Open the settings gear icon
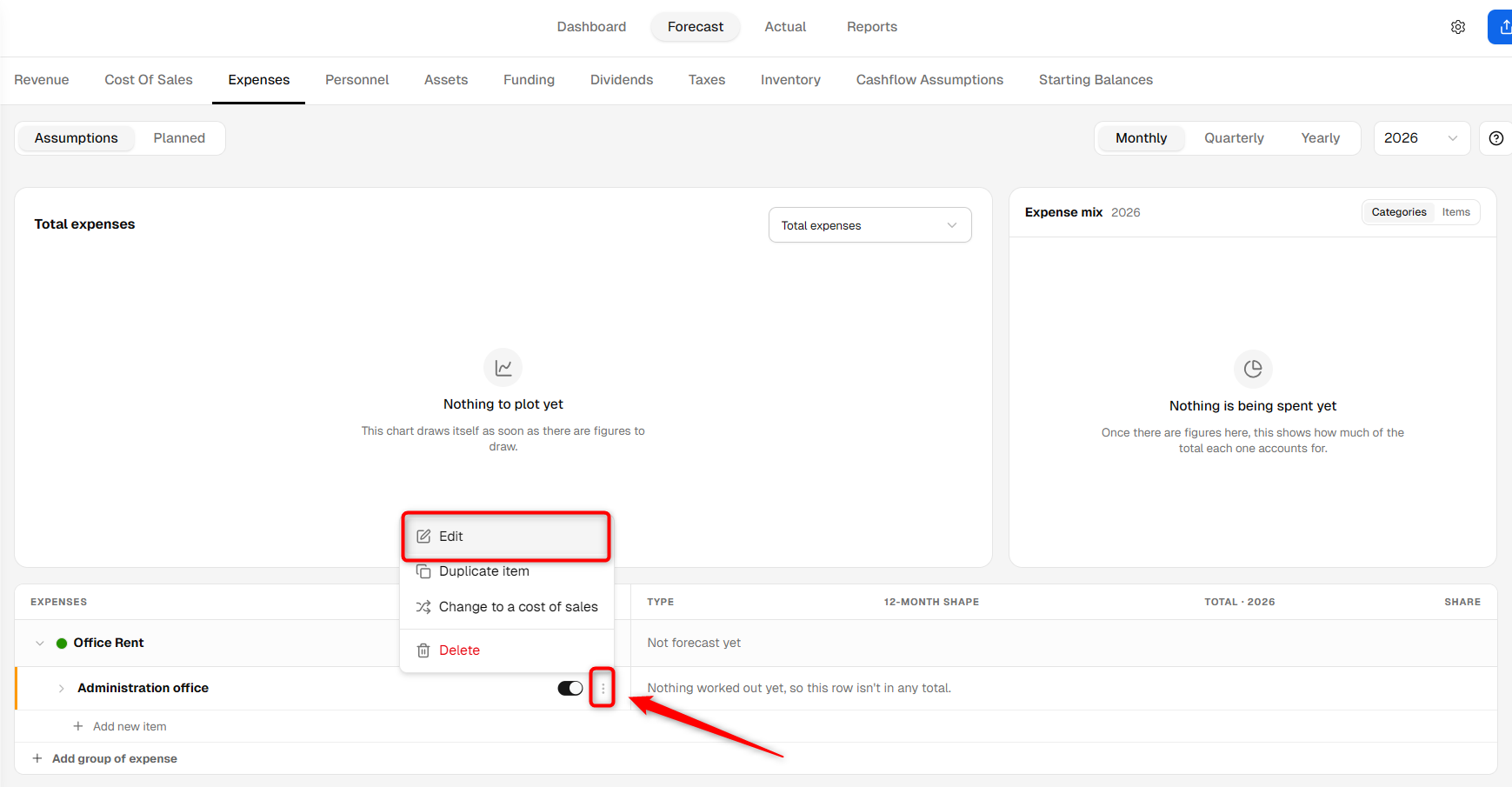Image resolution: width=1512 pixels, height=787 pixels. click(1458, 27)
